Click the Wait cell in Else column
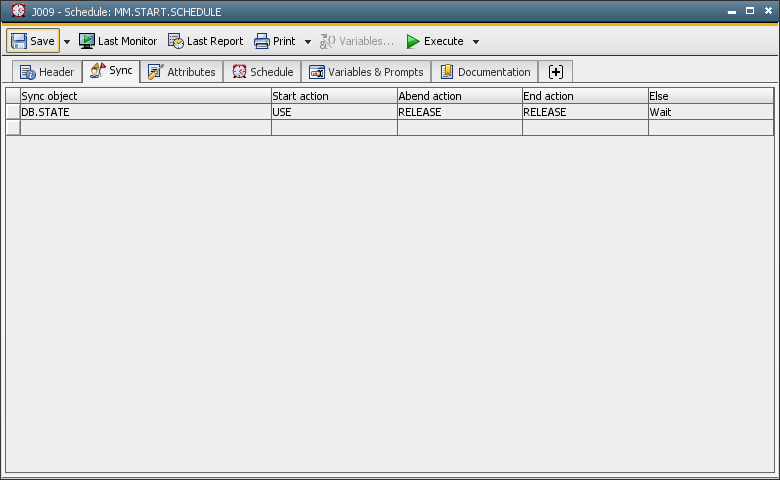 click(711, 112)
